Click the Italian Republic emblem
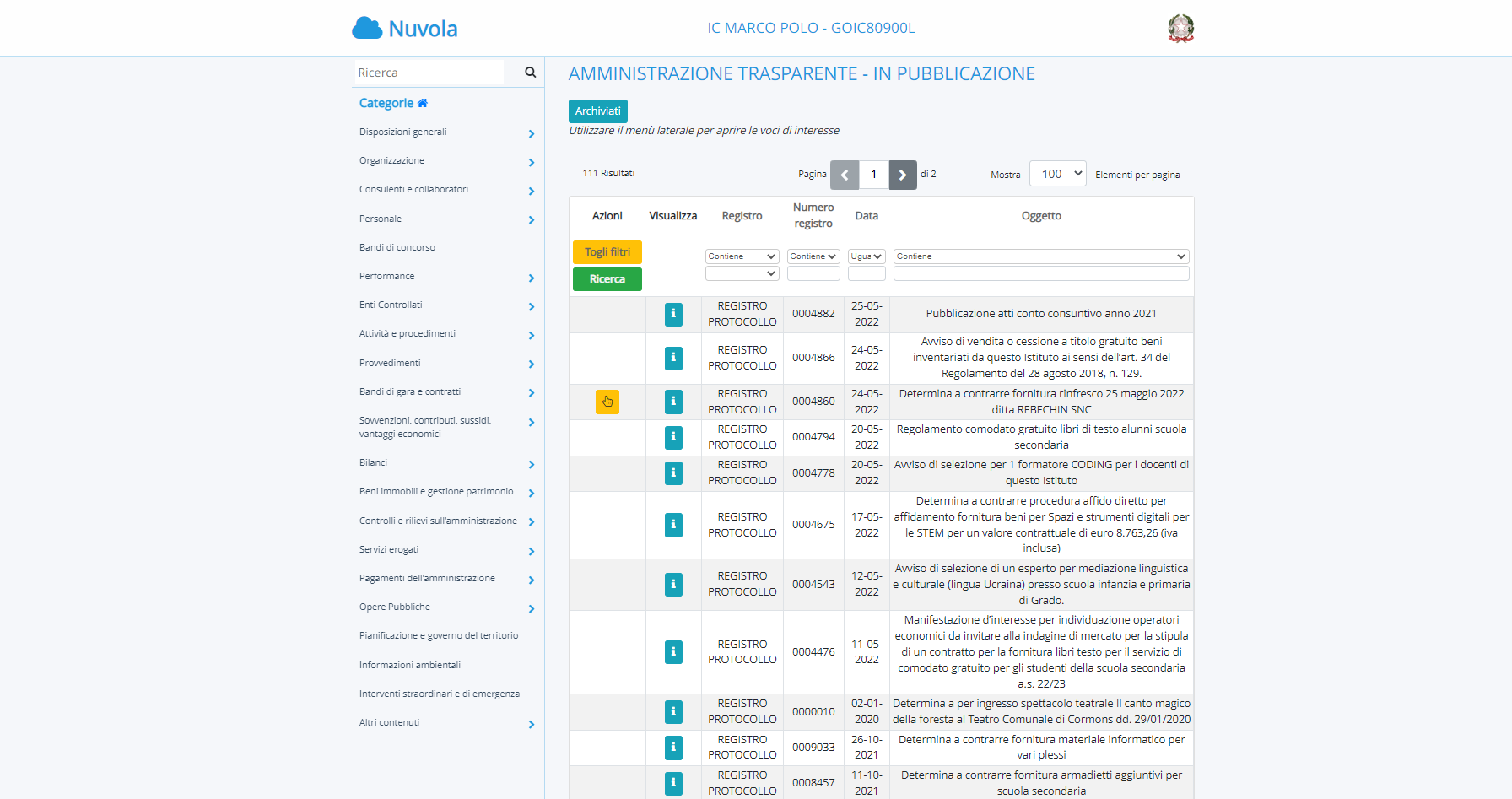 pos(1180,29)
